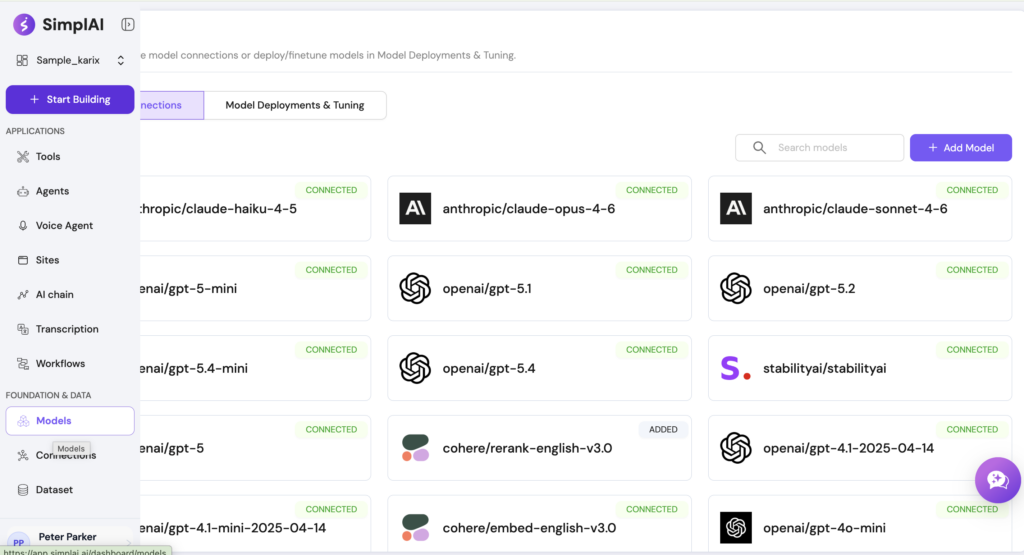Switch to Model Deployments & Tuning tab

[295, 105]
